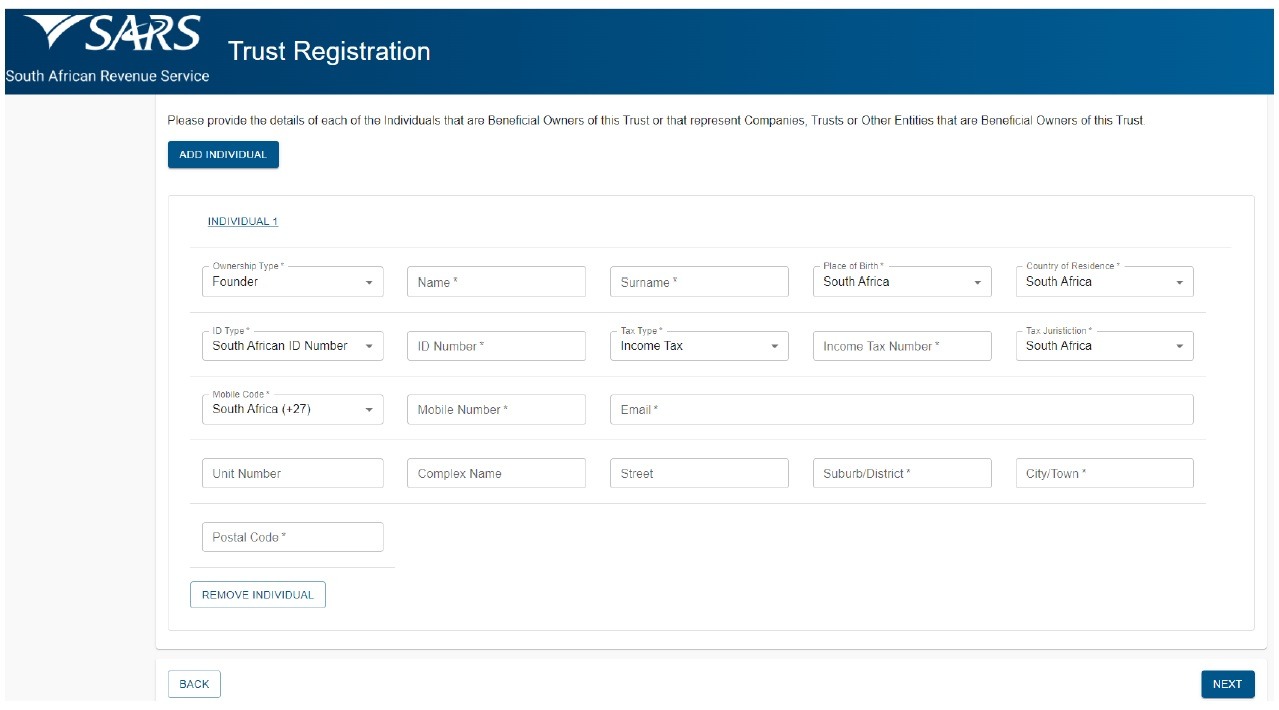Click the Postal Code field
This screenshot has height=710, width=1279.
click(292, 537)
